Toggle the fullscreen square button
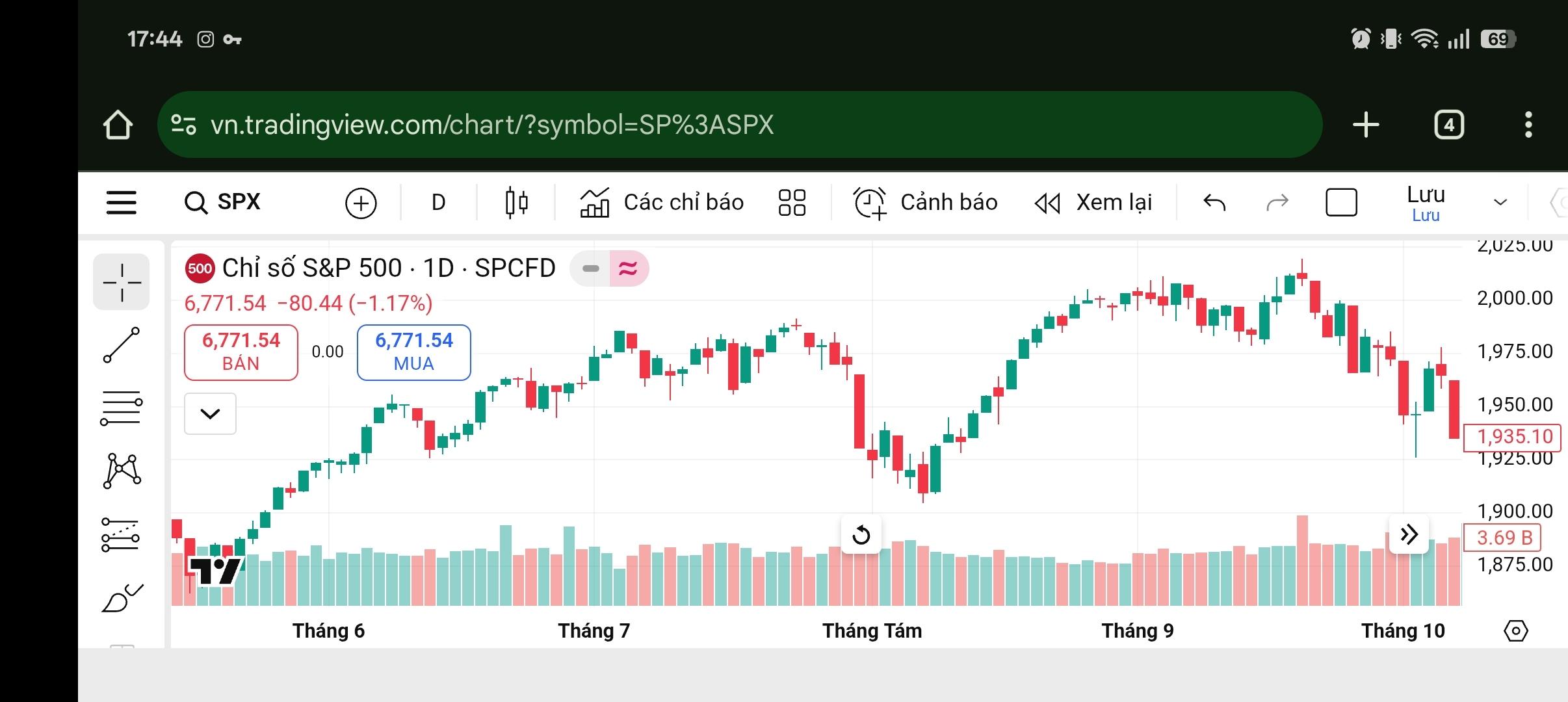Screen dimensions: 1568x702 point(1341,202)
